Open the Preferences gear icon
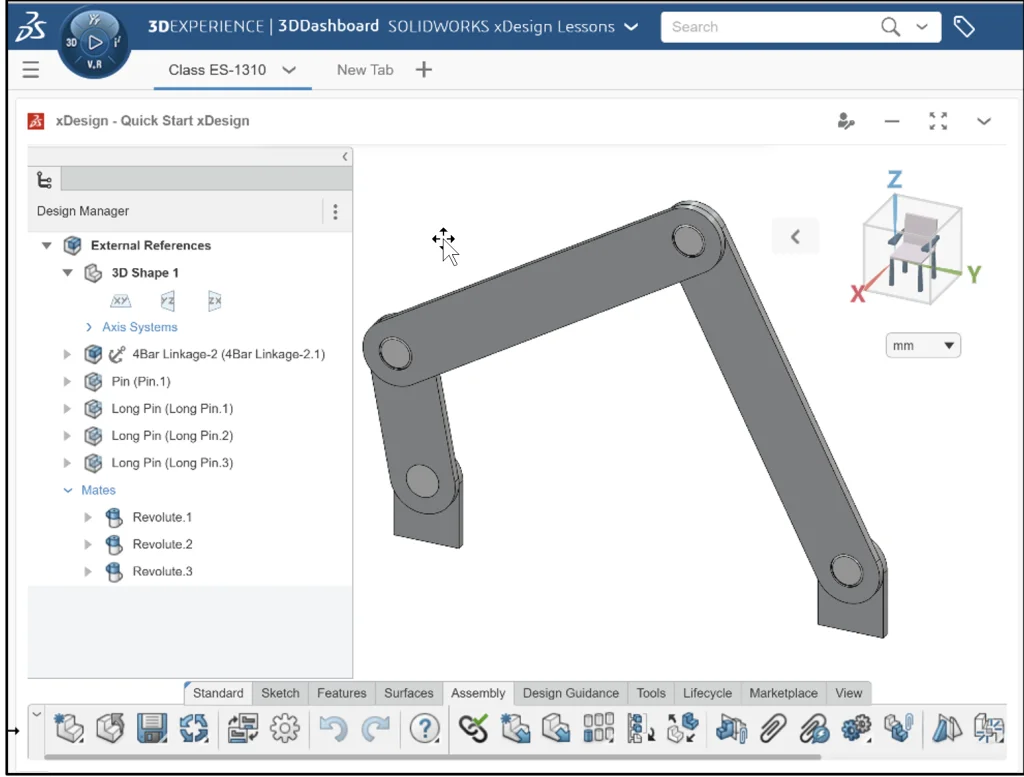Viewport: 1024px width, 777px height. (286, 729)
